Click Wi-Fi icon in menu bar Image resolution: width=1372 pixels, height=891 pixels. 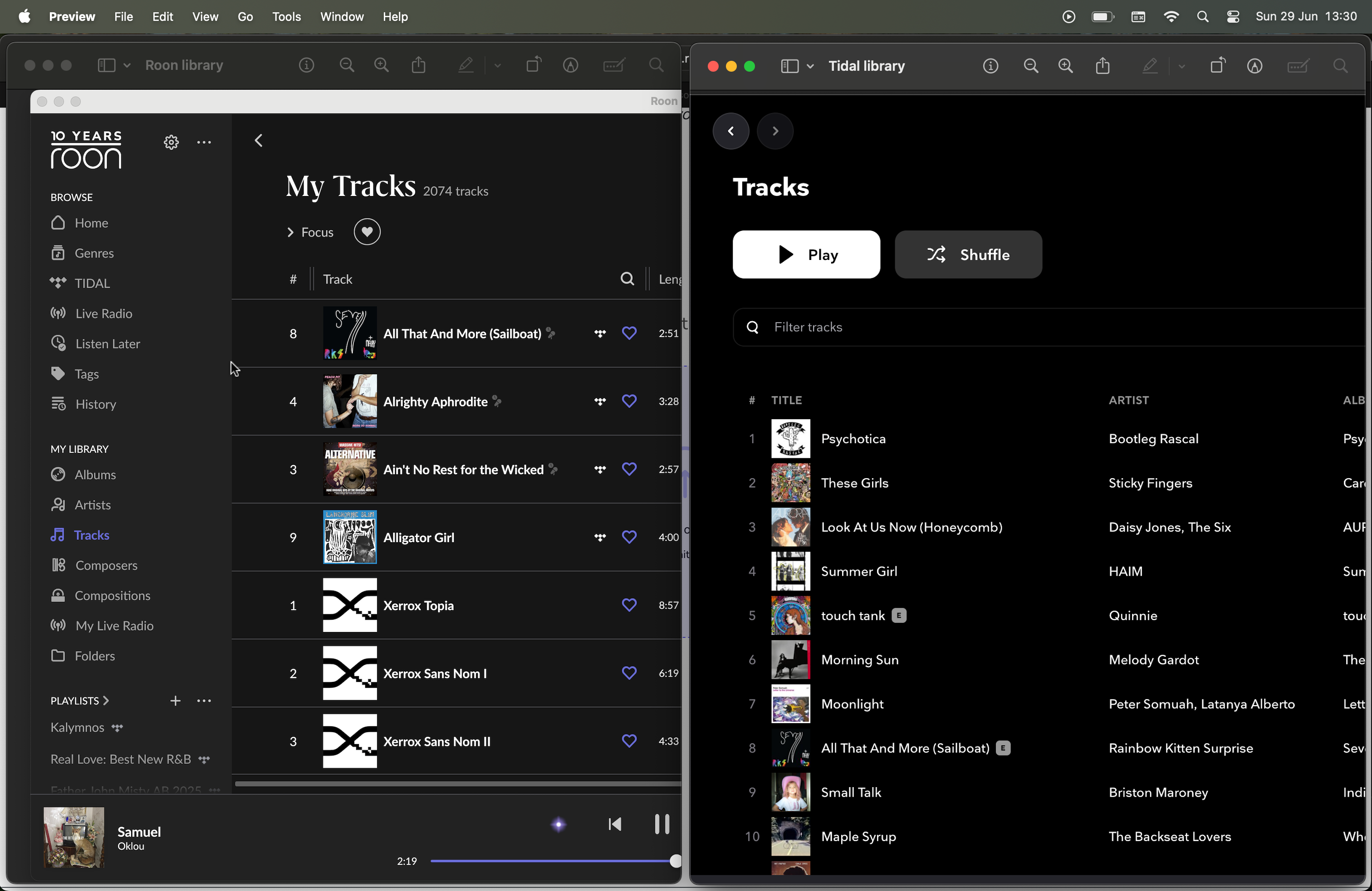click(1171, 17)
